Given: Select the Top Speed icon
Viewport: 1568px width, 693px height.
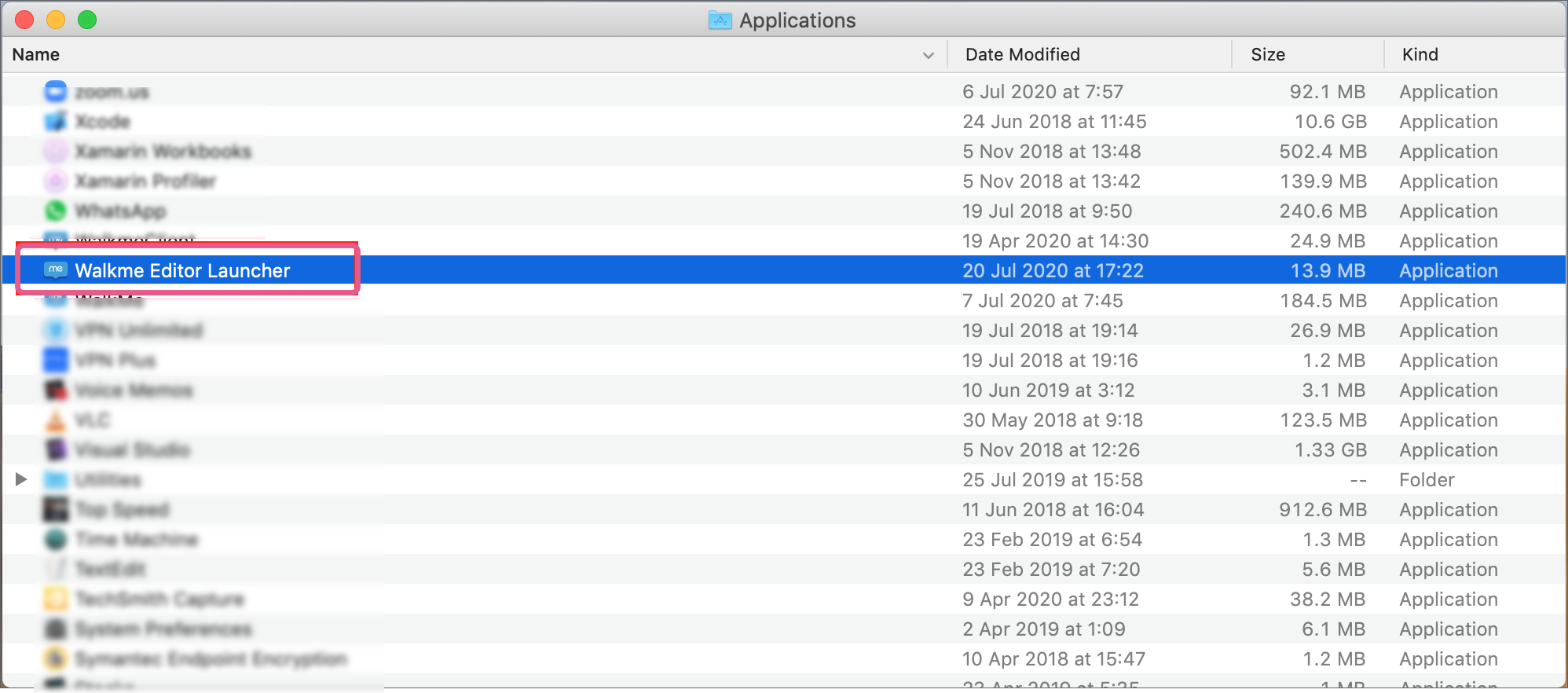Looking at the screenshot, I should coord(55,510).
